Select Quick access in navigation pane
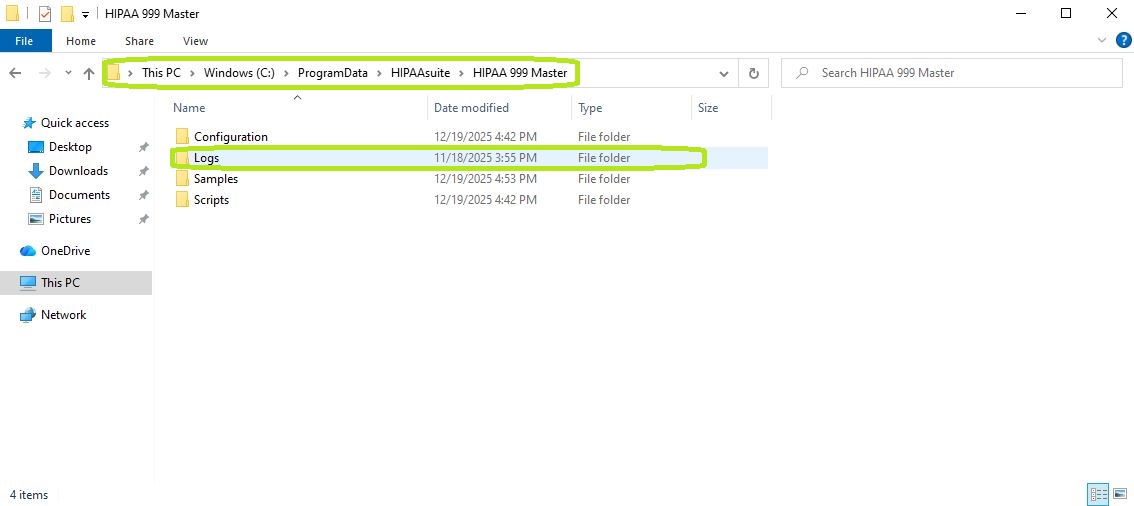The width and height of the screenshot is (1134, 506). point(74,123)
